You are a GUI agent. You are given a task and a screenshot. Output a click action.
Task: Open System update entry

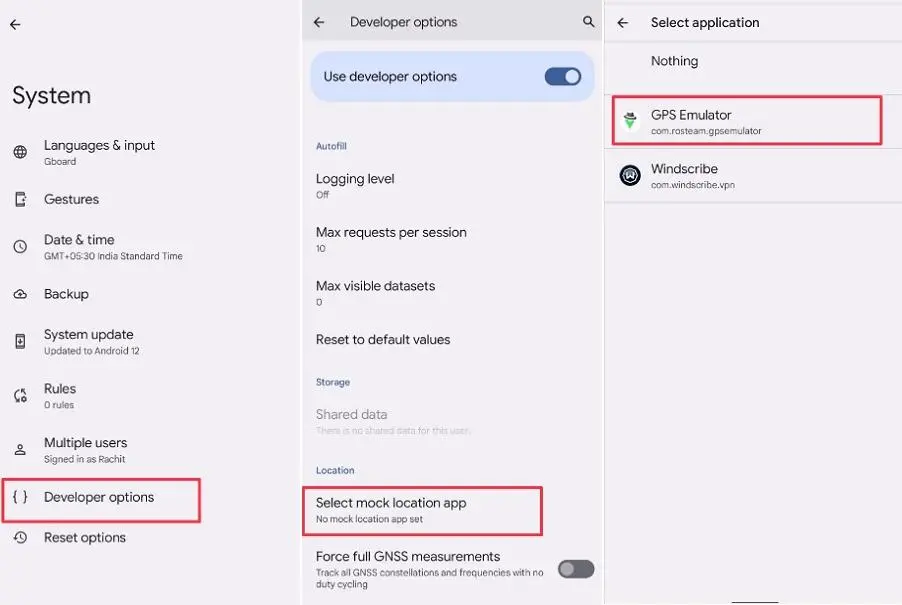pyautogui.click(x=151, y=342)
